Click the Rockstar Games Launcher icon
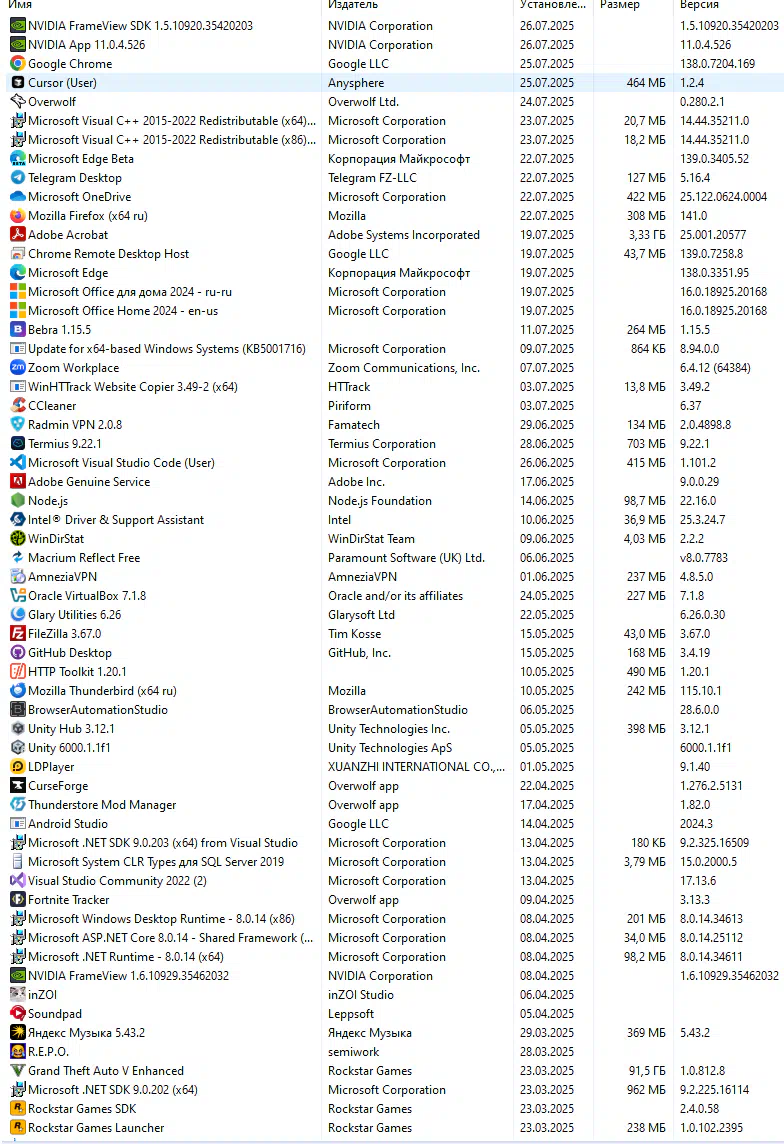 click(x=18, y=1127)
